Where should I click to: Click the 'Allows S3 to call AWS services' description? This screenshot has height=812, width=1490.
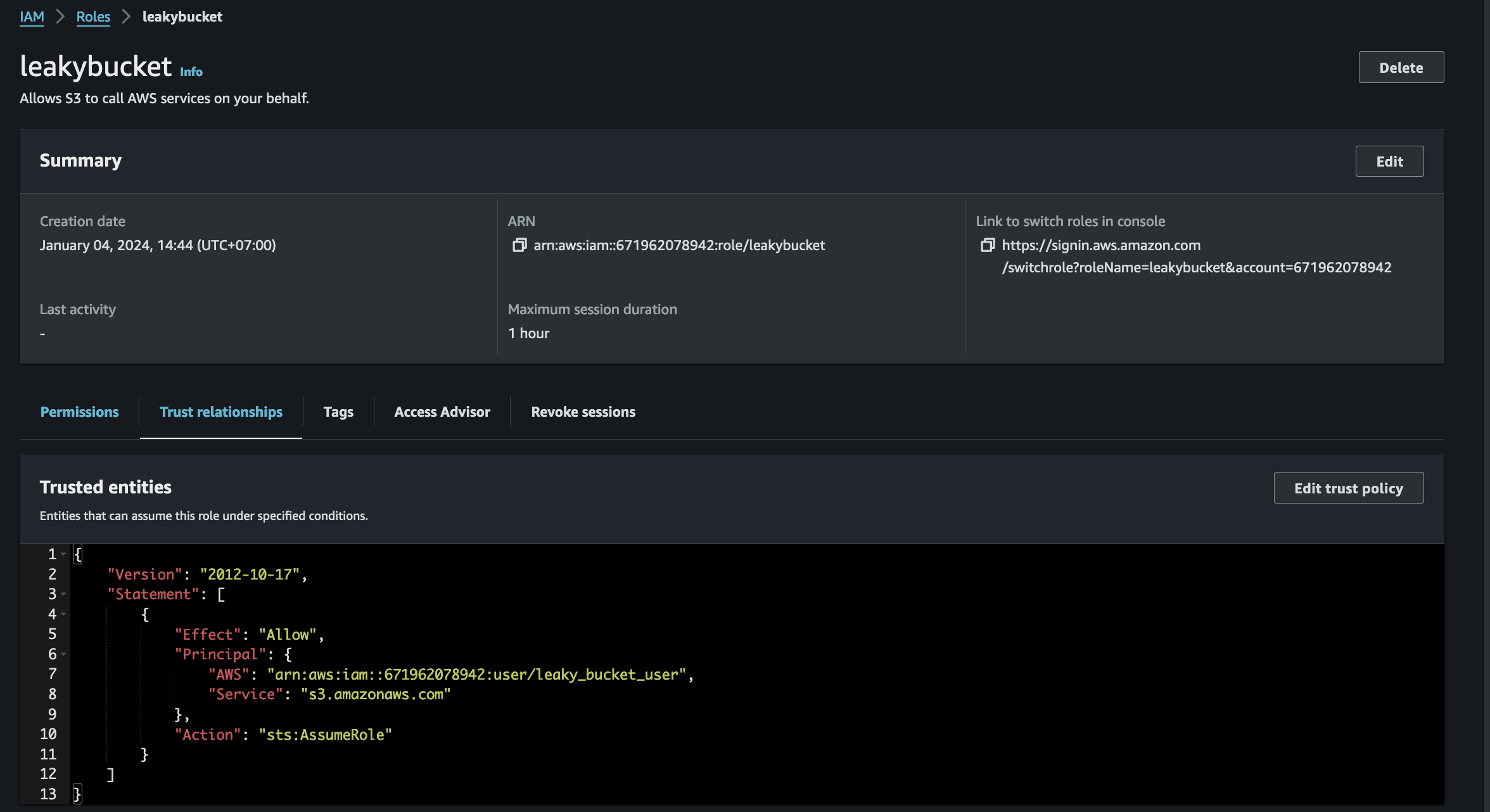165,98
